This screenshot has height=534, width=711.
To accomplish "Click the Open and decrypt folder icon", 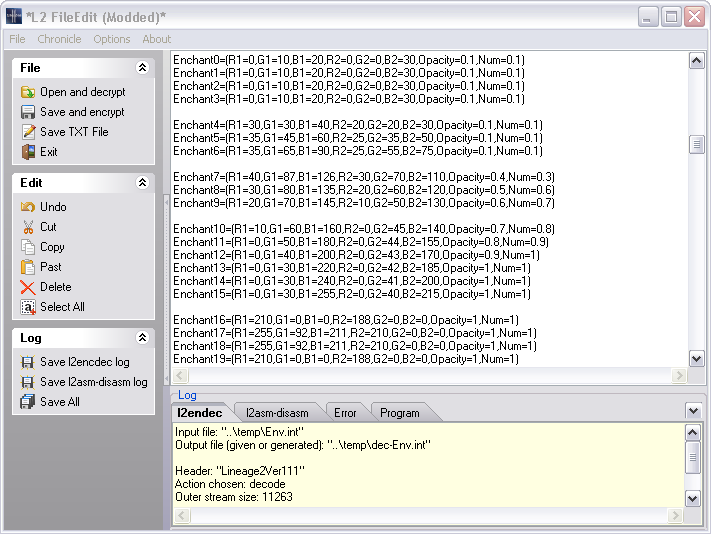I will click(x=28, y=92).
